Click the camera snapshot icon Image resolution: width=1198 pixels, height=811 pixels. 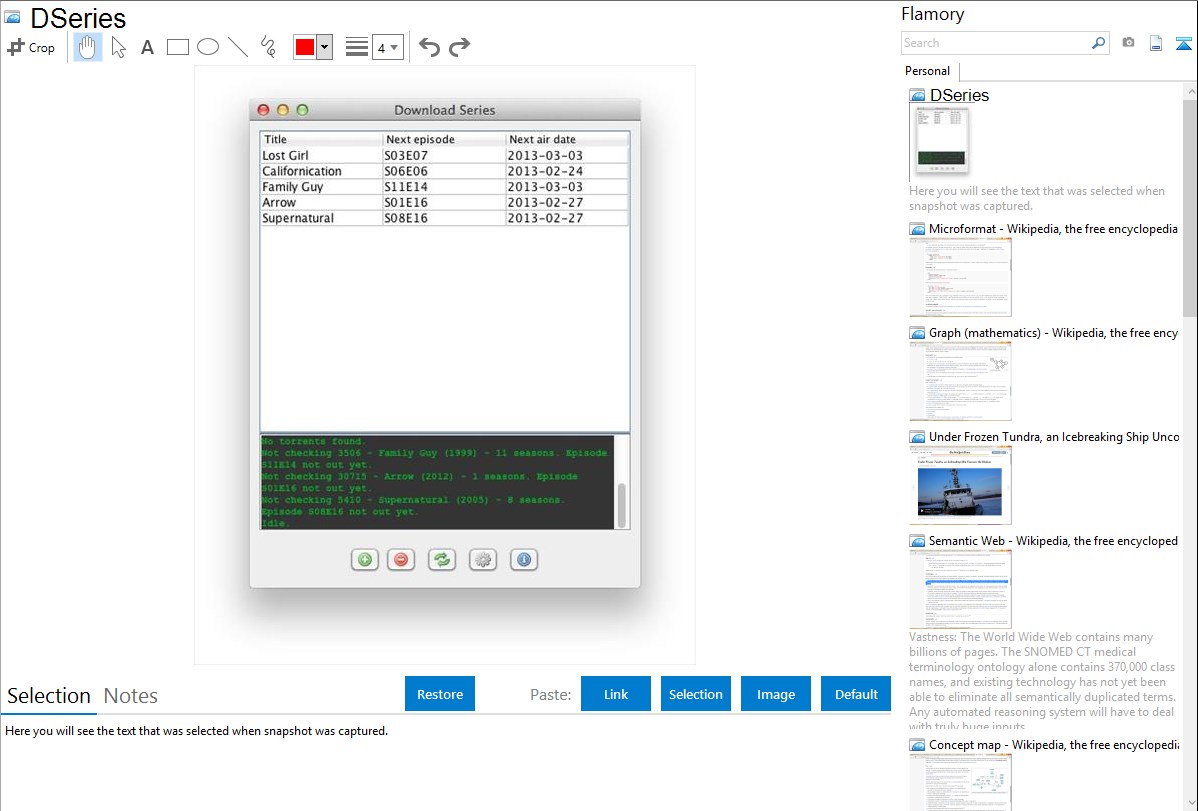[1128, 43]
